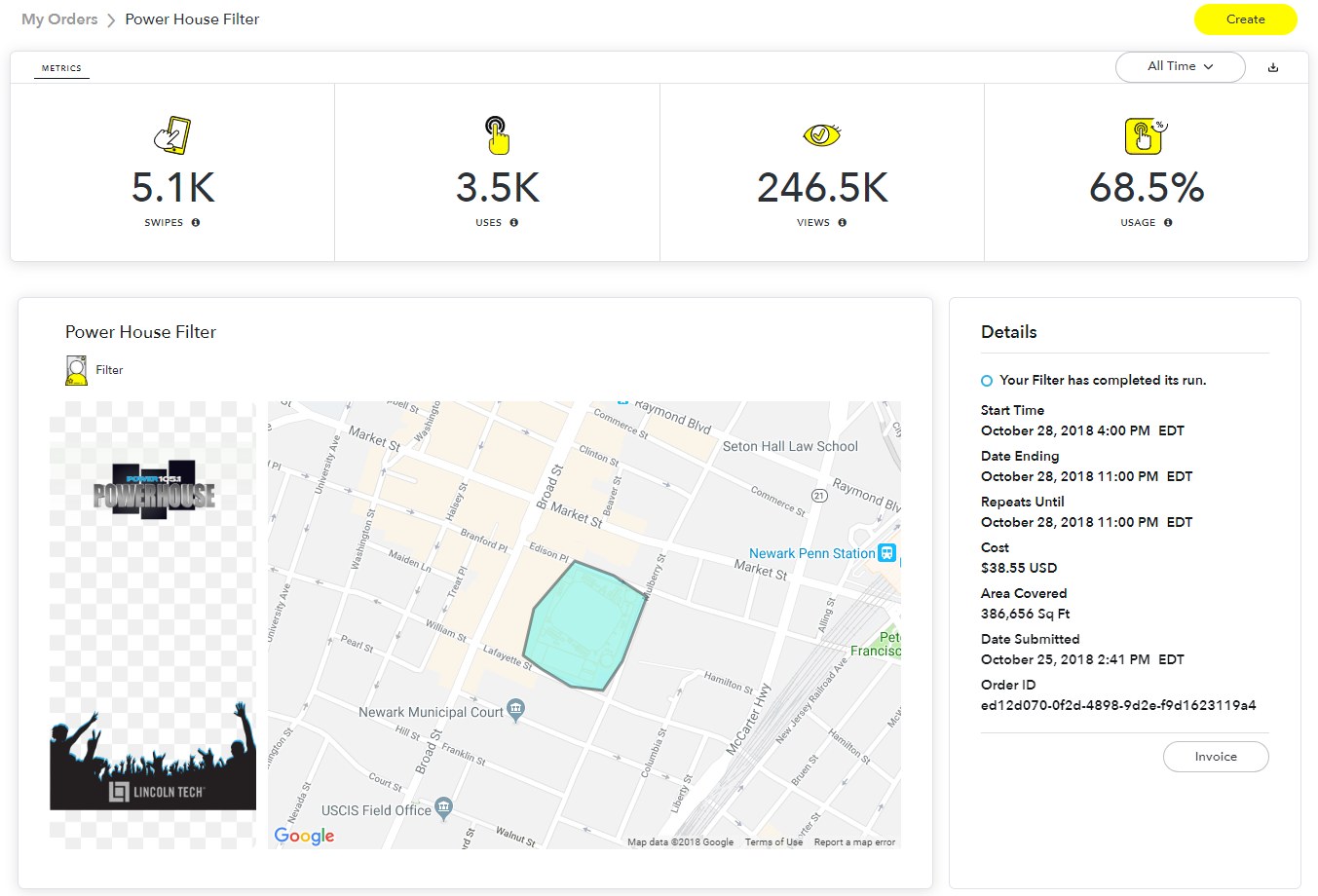
Task: Click the 3.5K uses number
Action: [498, 188]
